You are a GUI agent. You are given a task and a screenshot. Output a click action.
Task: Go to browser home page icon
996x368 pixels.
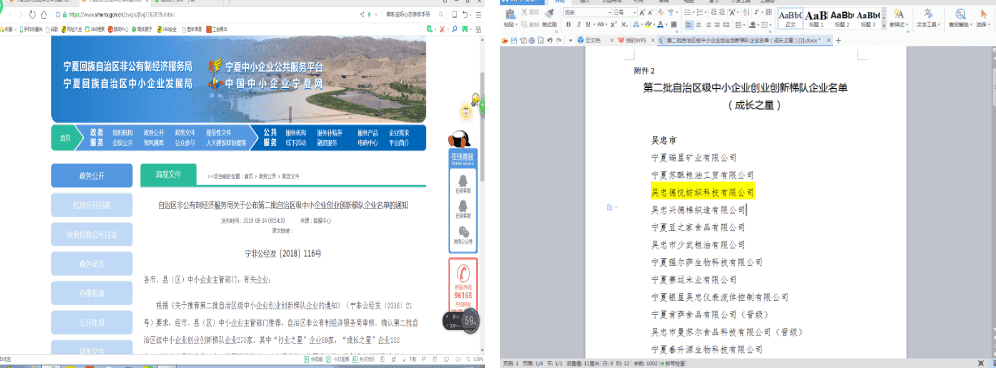point(44,15)
